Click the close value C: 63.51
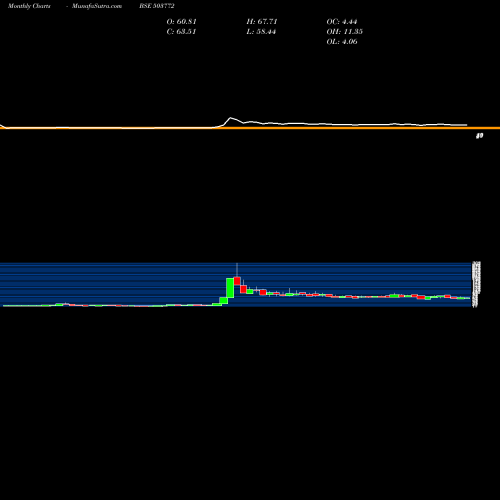The width and height of the screenshot is (500, 500). pyautogui.click(x=181, y=32)
